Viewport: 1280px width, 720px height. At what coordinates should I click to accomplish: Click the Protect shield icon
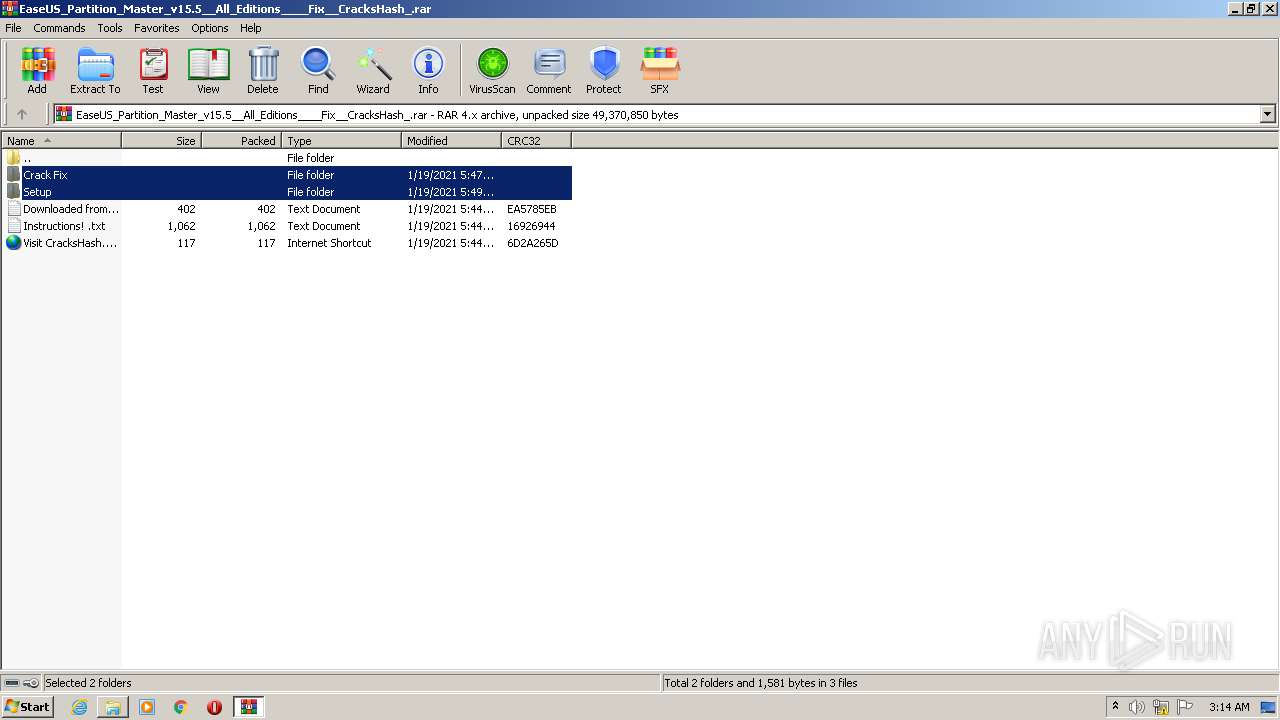604,70
